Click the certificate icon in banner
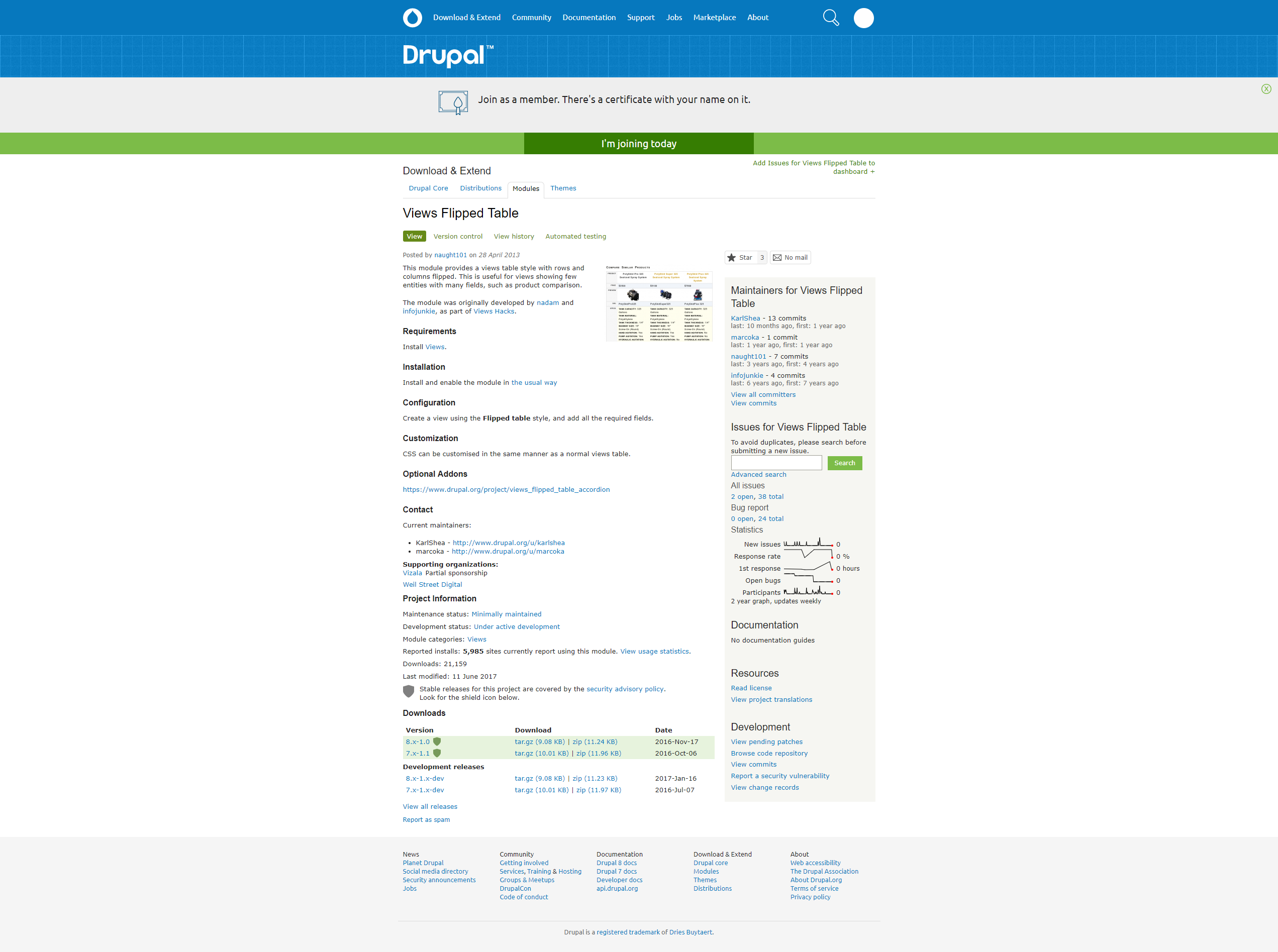Image resolution: width=1278 pixels, height=952 pixels. [x=453, y=102]
